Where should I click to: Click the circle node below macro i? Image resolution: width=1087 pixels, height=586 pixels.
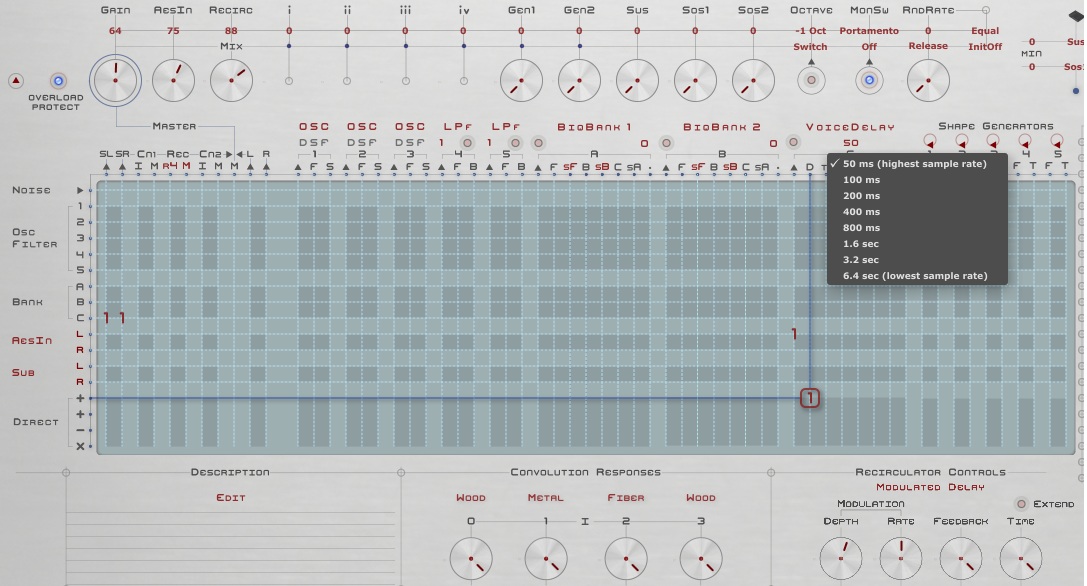coord(289,80)
